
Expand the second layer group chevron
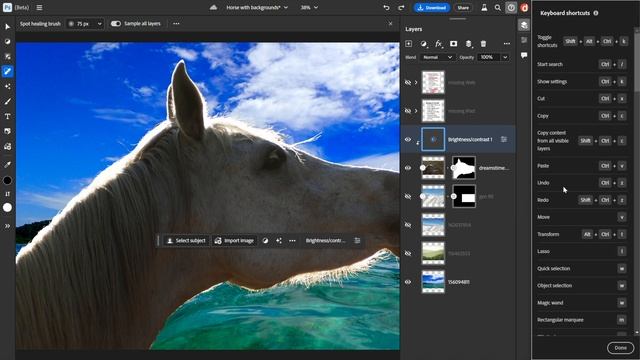coord(416,111)
